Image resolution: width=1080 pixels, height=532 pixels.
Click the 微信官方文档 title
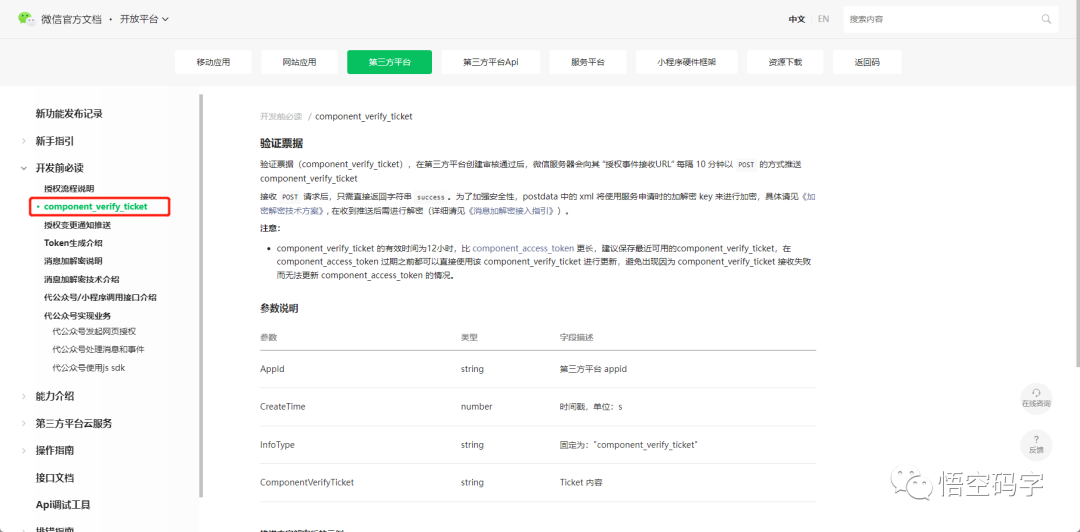(x=72, y=19)
